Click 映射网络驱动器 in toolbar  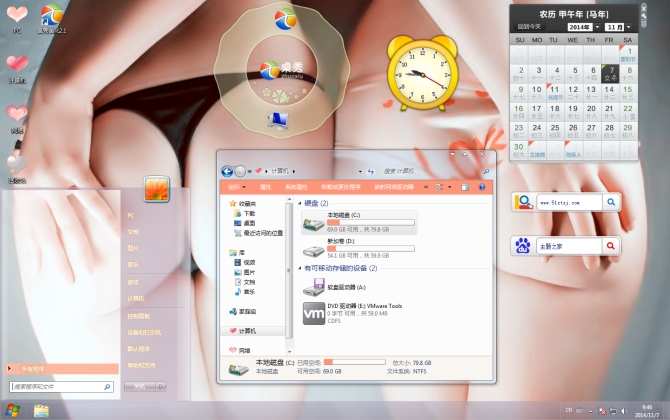(394, 187)
